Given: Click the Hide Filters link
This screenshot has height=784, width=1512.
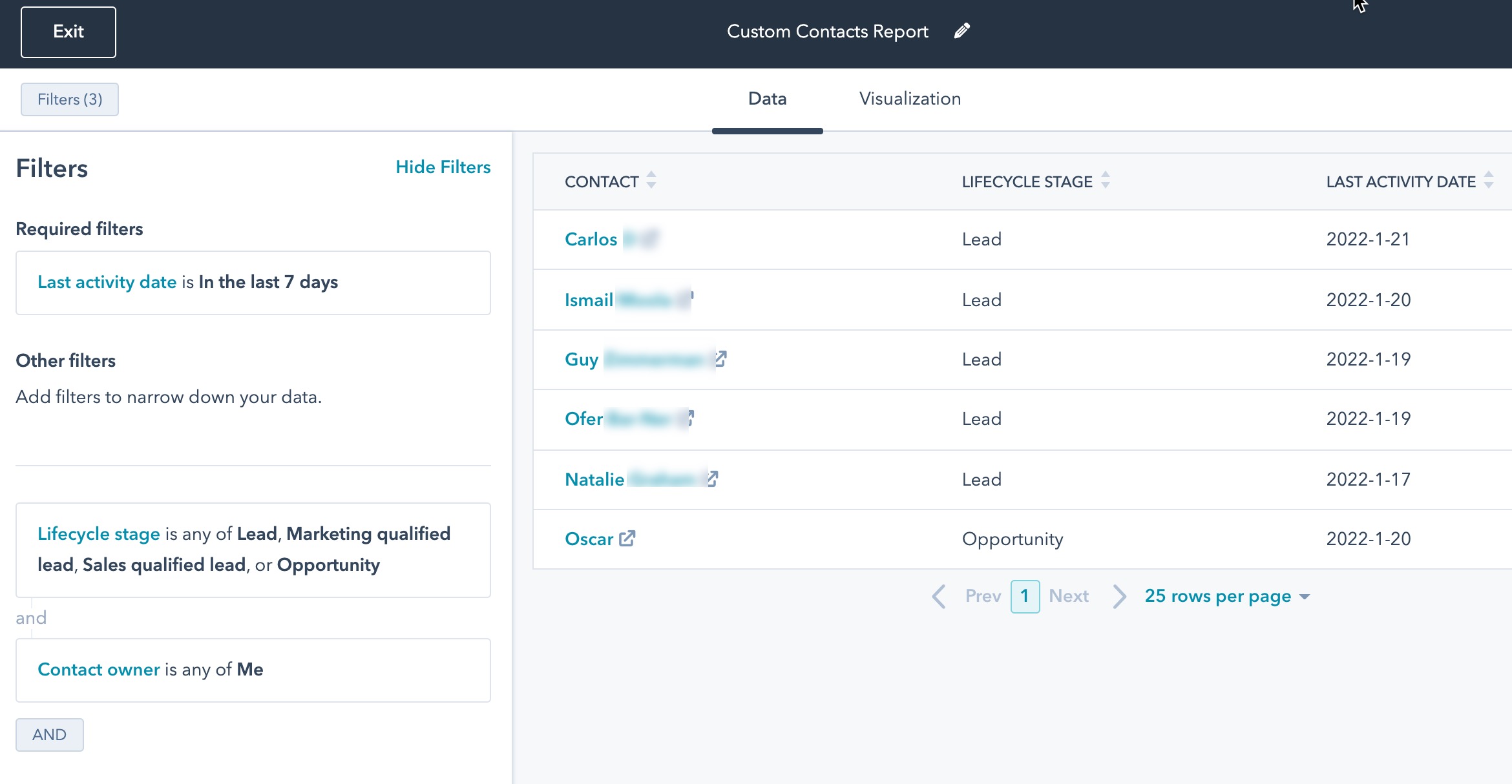Looking at the screenshot, I should 443,167.
